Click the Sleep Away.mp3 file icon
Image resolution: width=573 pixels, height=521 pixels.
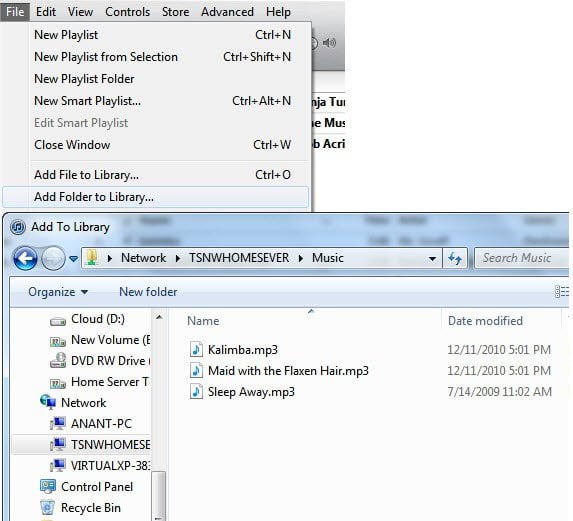[196, 392]
